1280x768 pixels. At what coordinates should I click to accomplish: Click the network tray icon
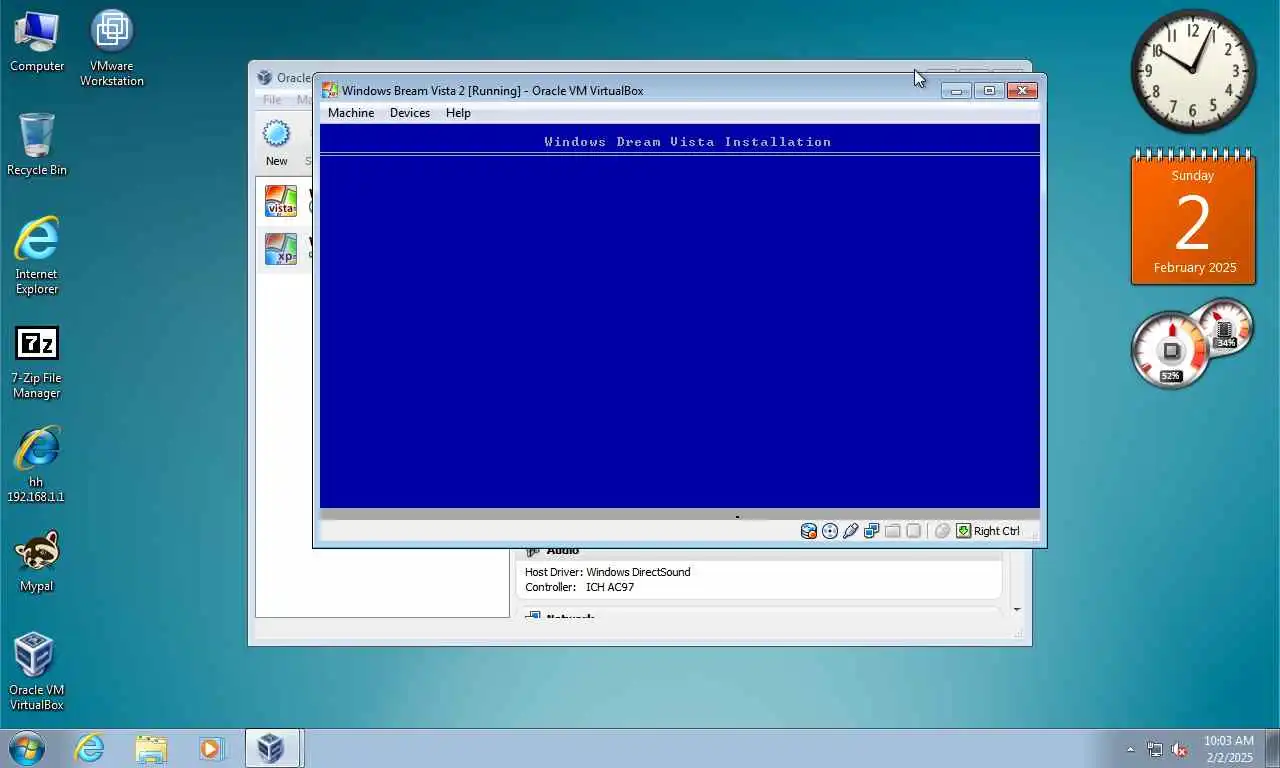pyautogui.click(x=1155, y=749)
